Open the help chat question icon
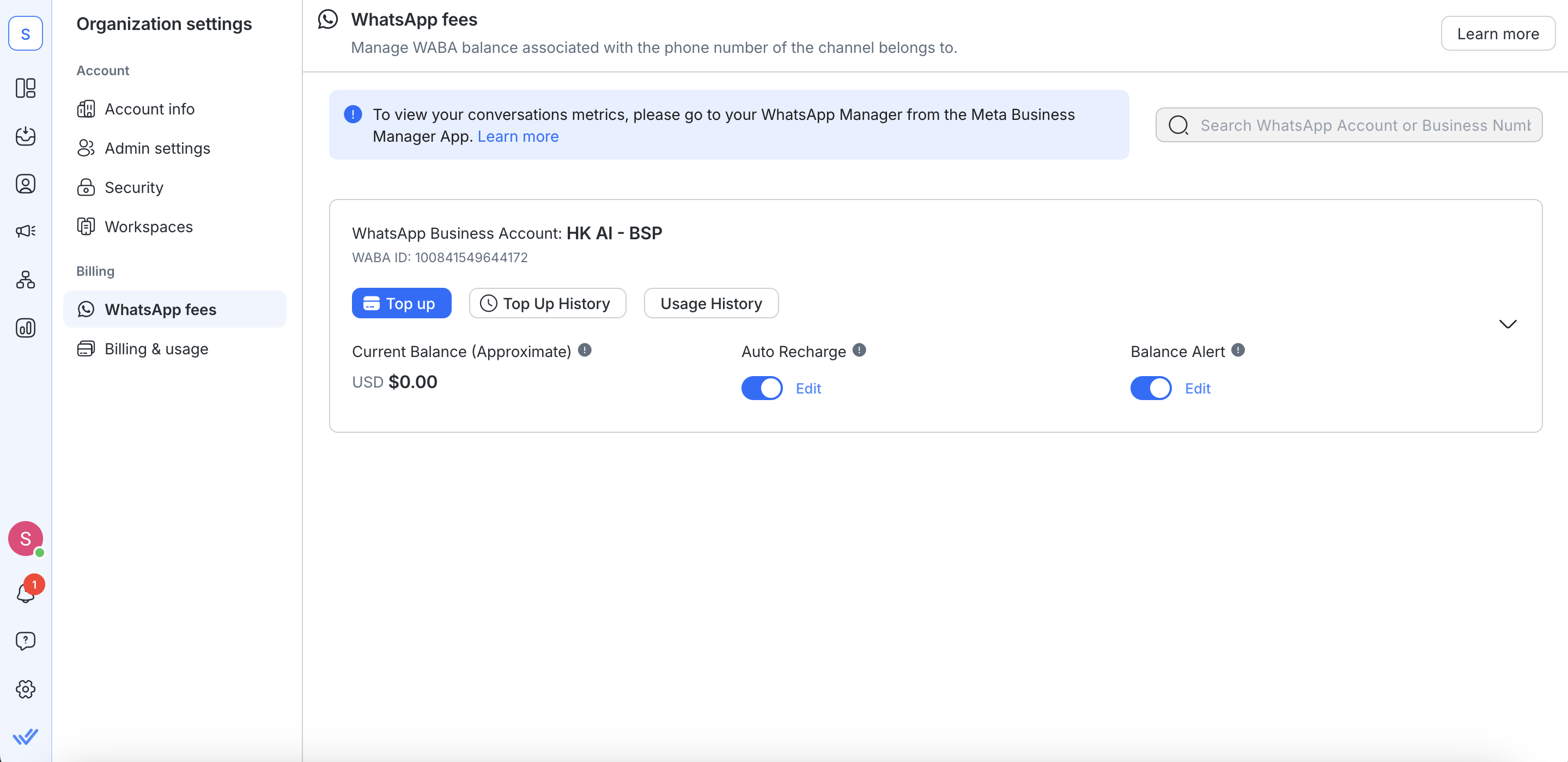 point(26,641)
